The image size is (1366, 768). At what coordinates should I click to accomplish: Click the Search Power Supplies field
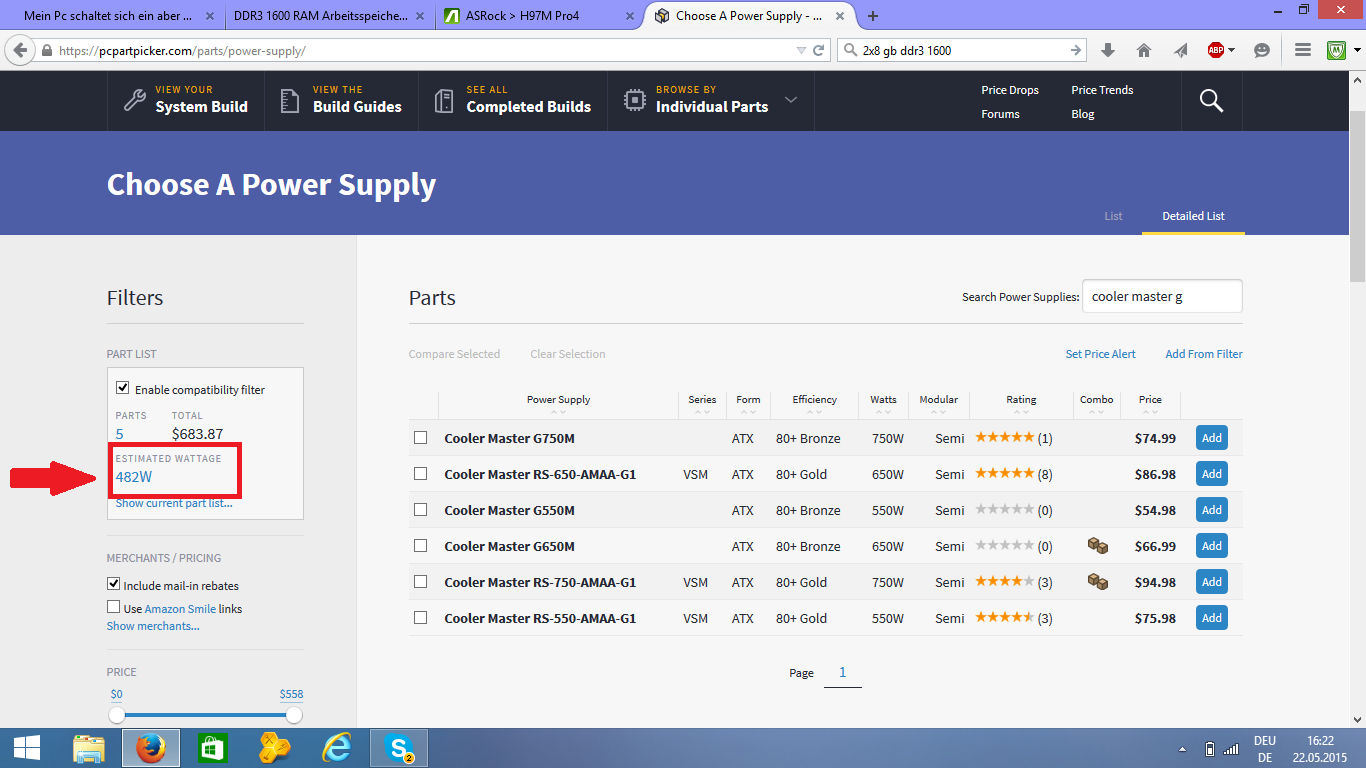coord(1162,296)
